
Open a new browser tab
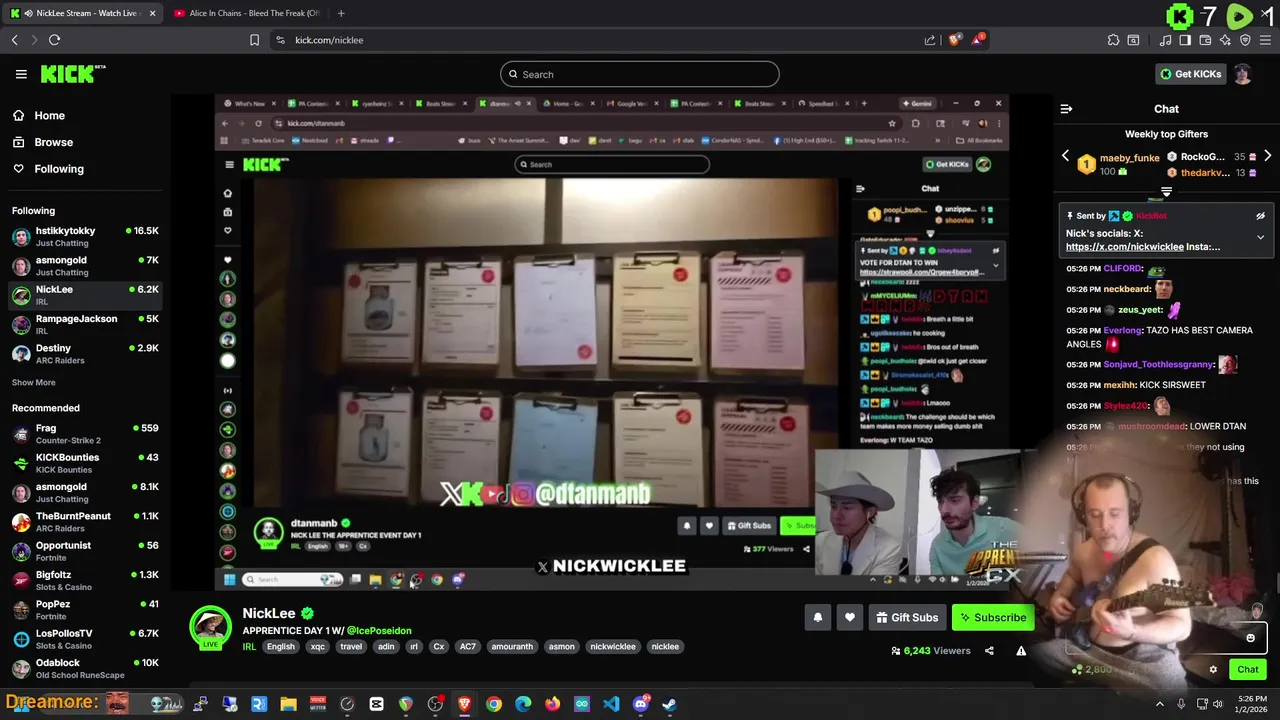(341, 13)
